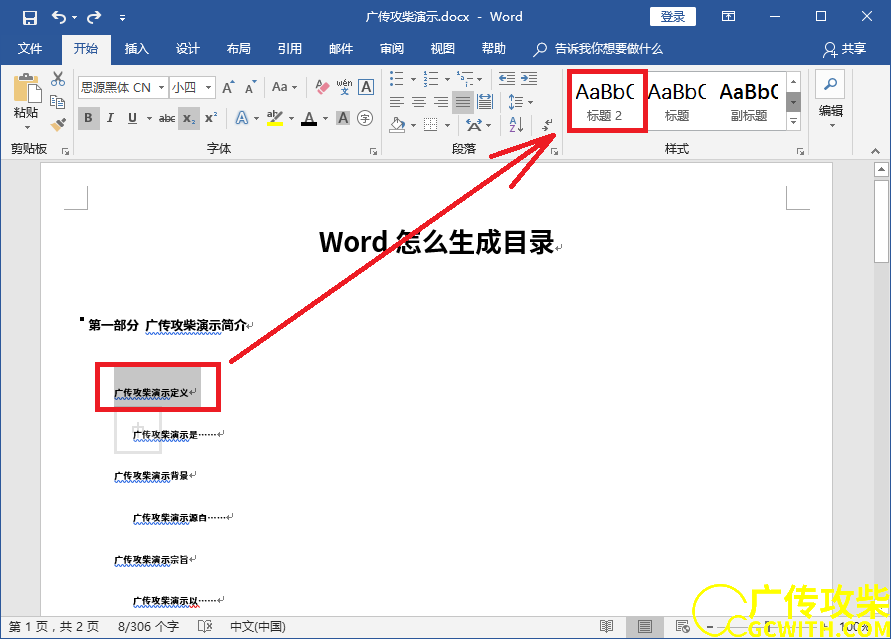Decrease the paragraph indent
This screenshot has height=639, width=891.
coord(506,78)
